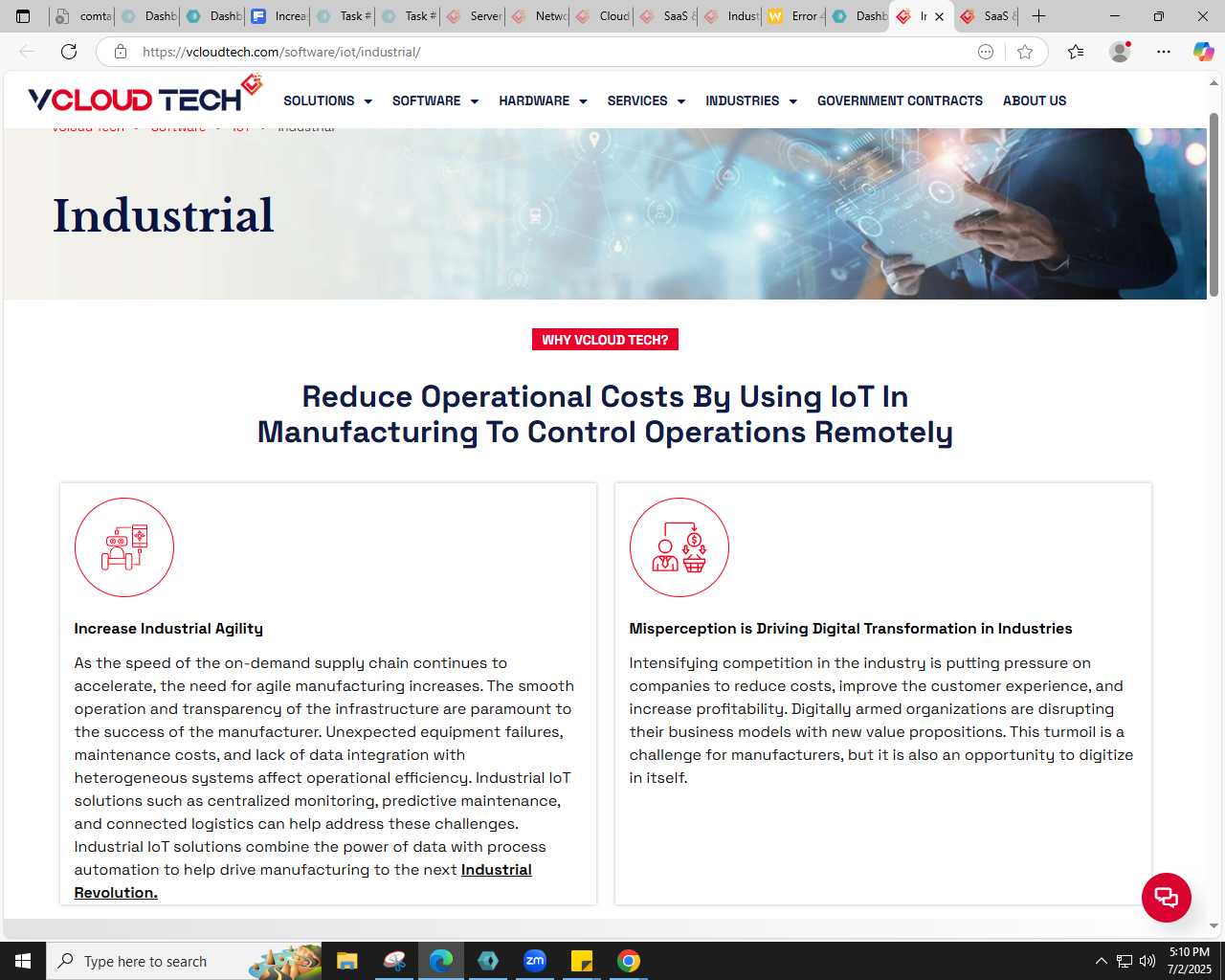Open the Windows Start menu

tap(23, 961)
